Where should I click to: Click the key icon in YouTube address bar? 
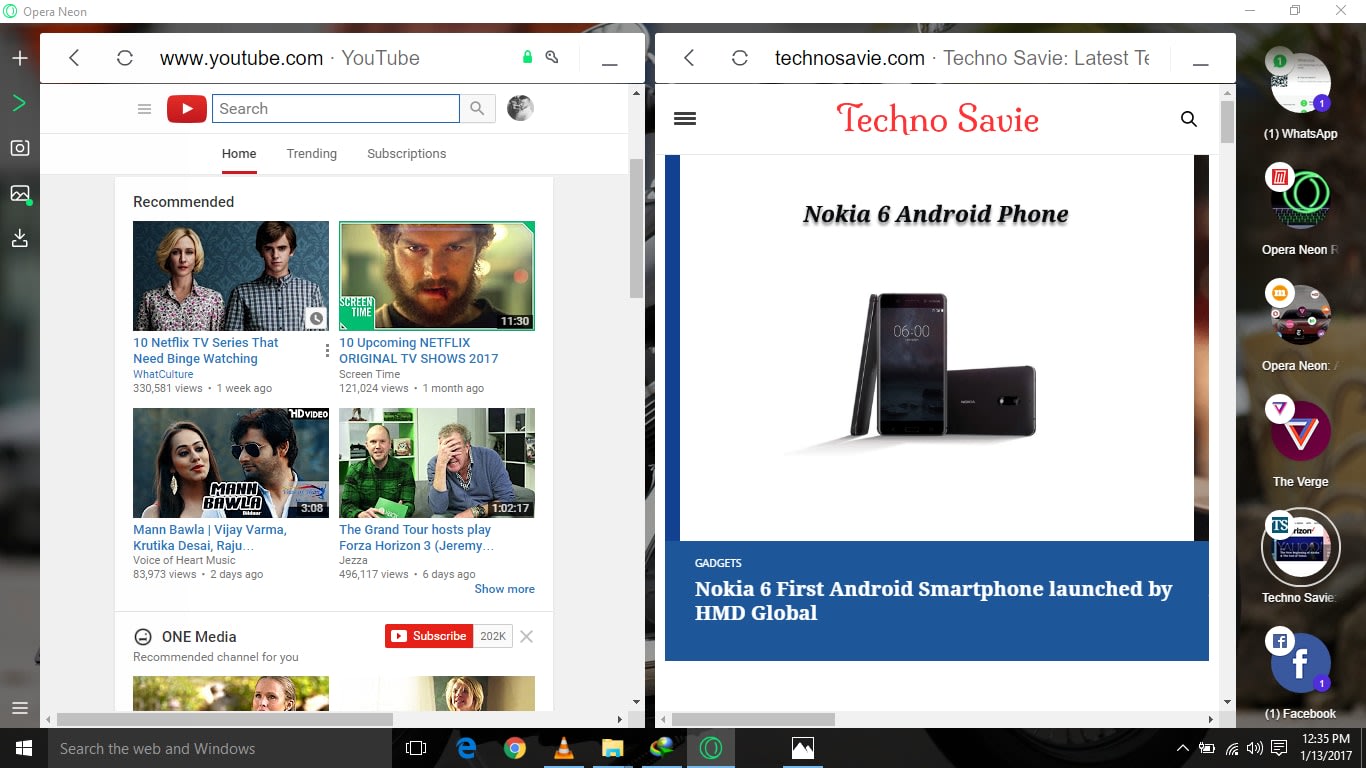(x=552, y=58)
